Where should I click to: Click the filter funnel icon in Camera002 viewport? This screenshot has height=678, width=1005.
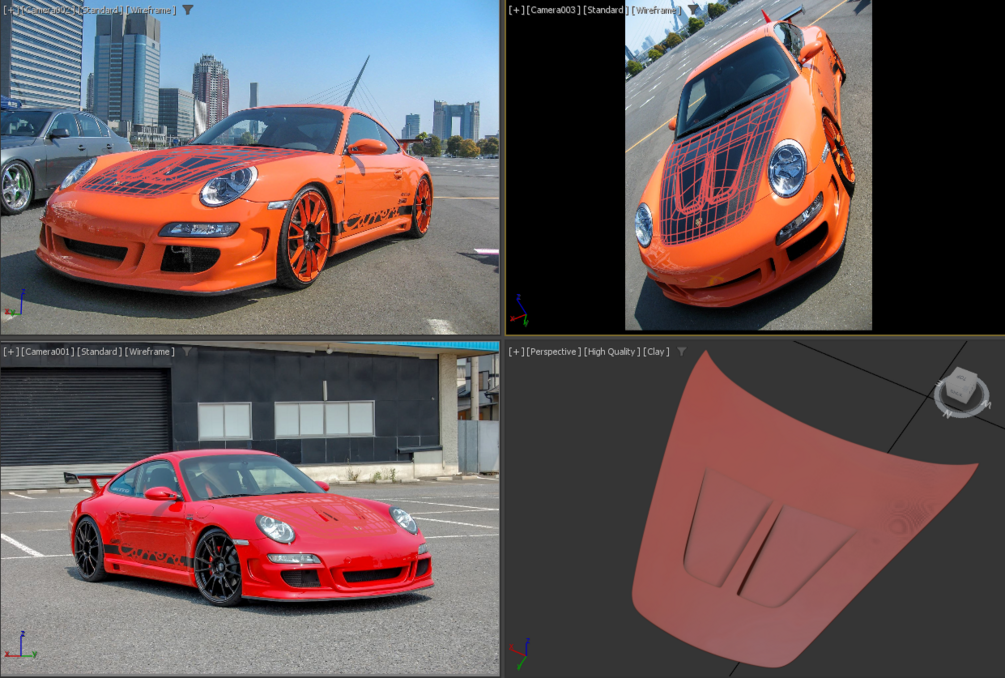point(188,10)
